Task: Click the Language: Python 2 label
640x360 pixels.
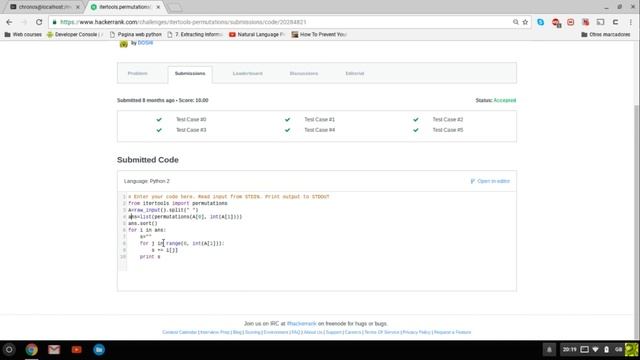Action: [x=147, y=181]
